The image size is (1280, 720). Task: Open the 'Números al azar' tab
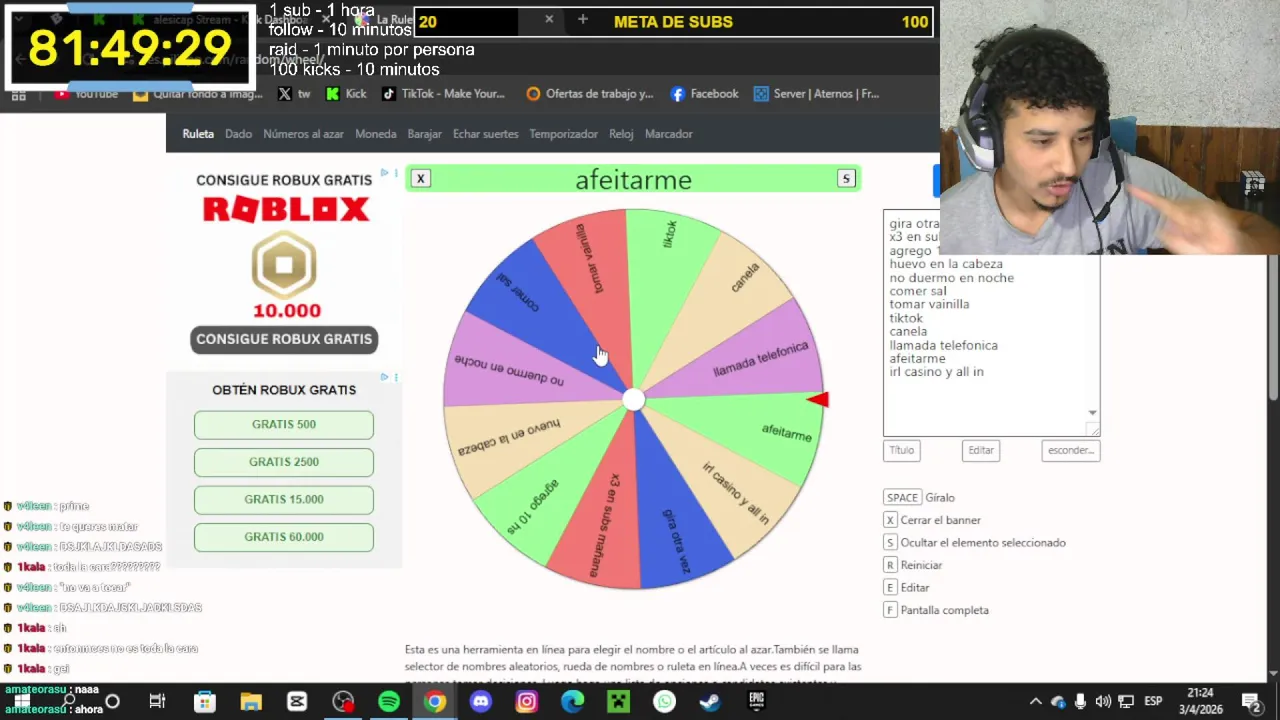(303, 134)
